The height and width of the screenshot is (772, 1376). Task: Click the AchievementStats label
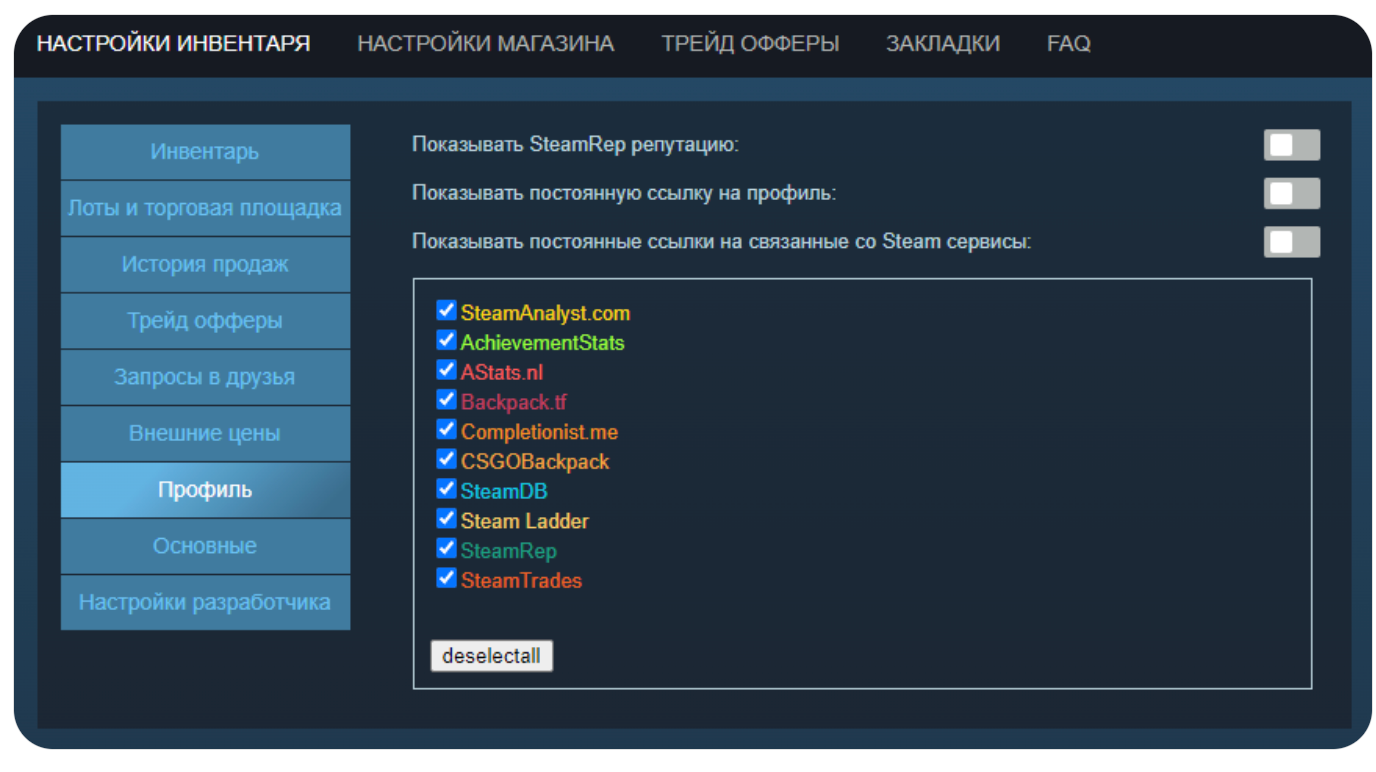[x=542, y=343]
